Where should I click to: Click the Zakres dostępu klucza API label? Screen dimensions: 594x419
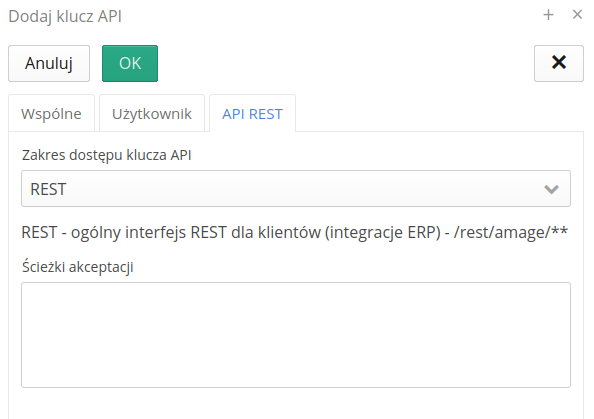click(106, 155)
